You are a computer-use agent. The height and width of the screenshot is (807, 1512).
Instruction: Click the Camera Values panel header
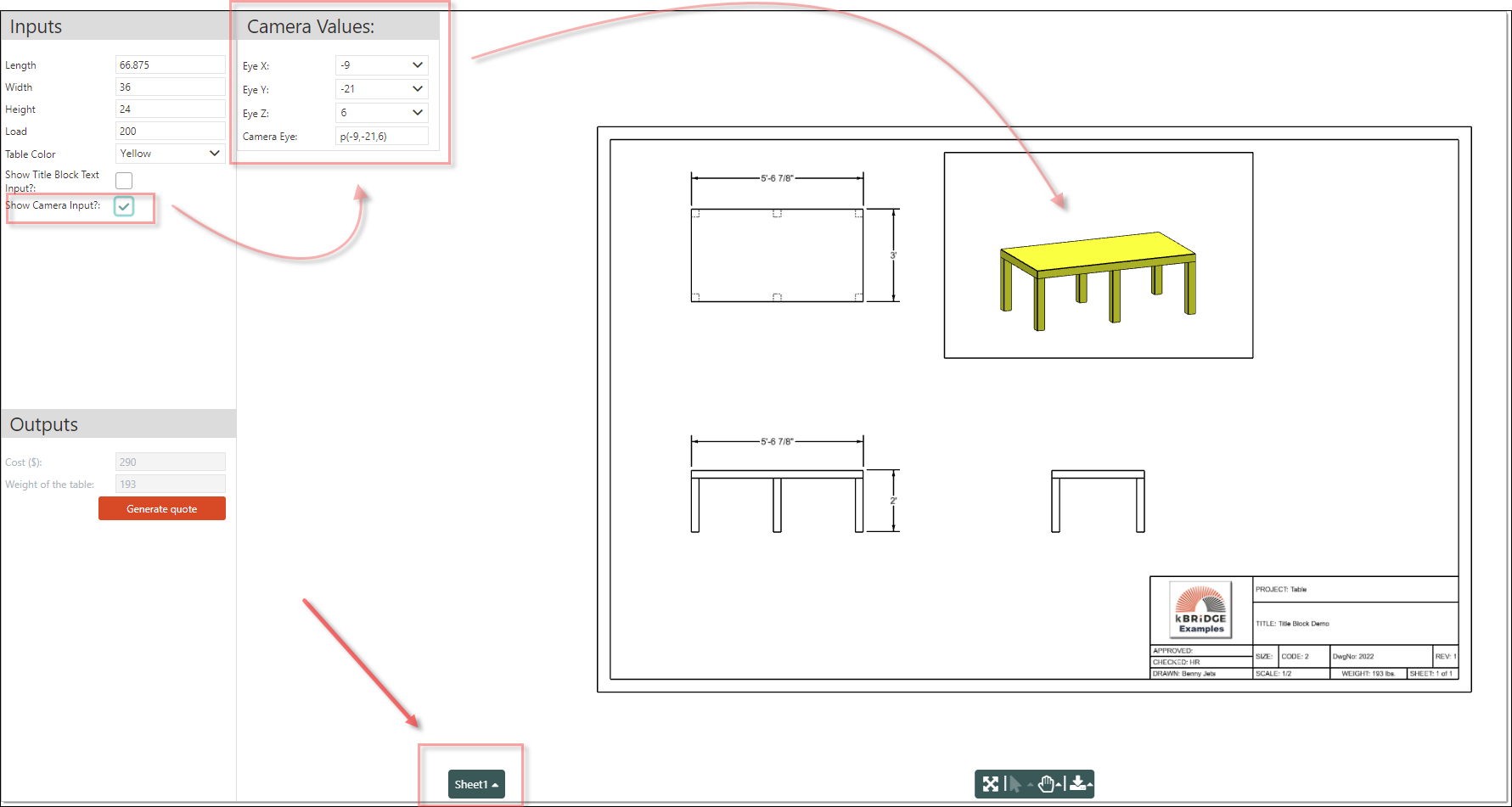[338, 26]
